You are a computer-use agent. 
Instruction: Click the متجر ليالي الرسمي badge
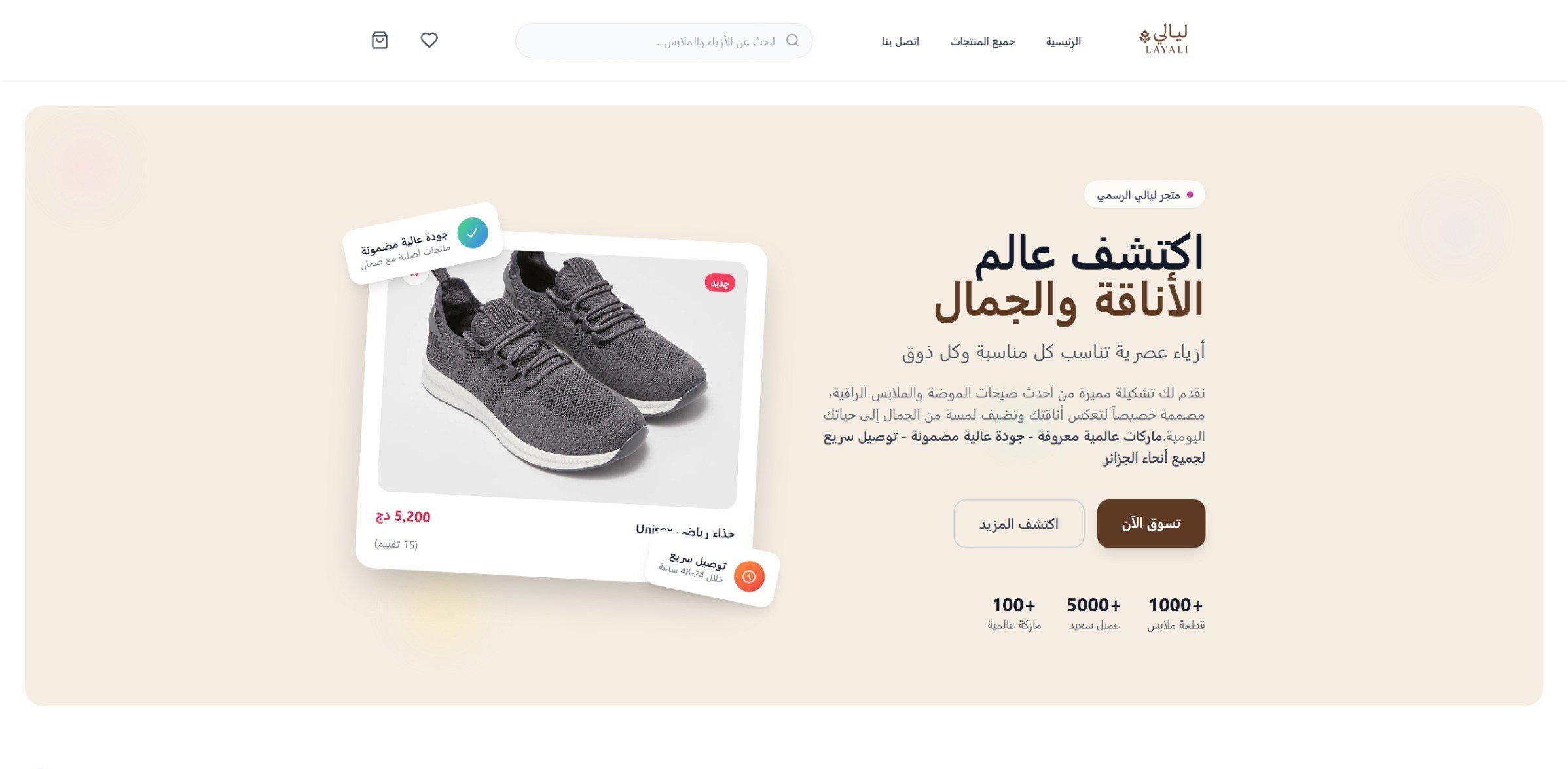pyautogui.click(x=1144, y=194)
